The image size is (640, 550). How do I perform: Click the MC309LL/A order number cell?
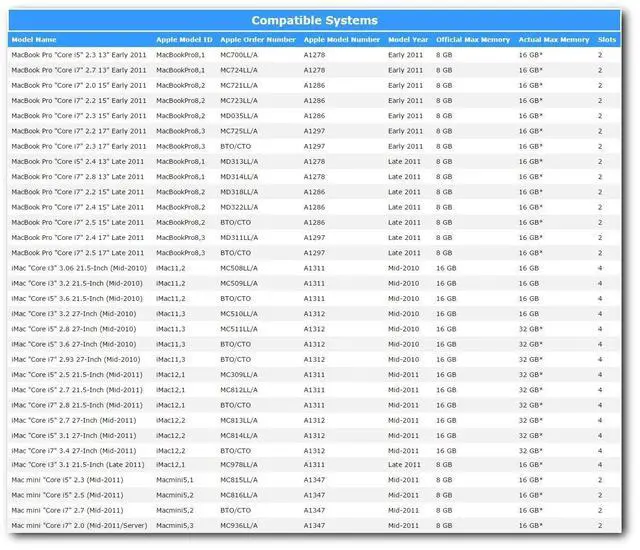(240, 374)
